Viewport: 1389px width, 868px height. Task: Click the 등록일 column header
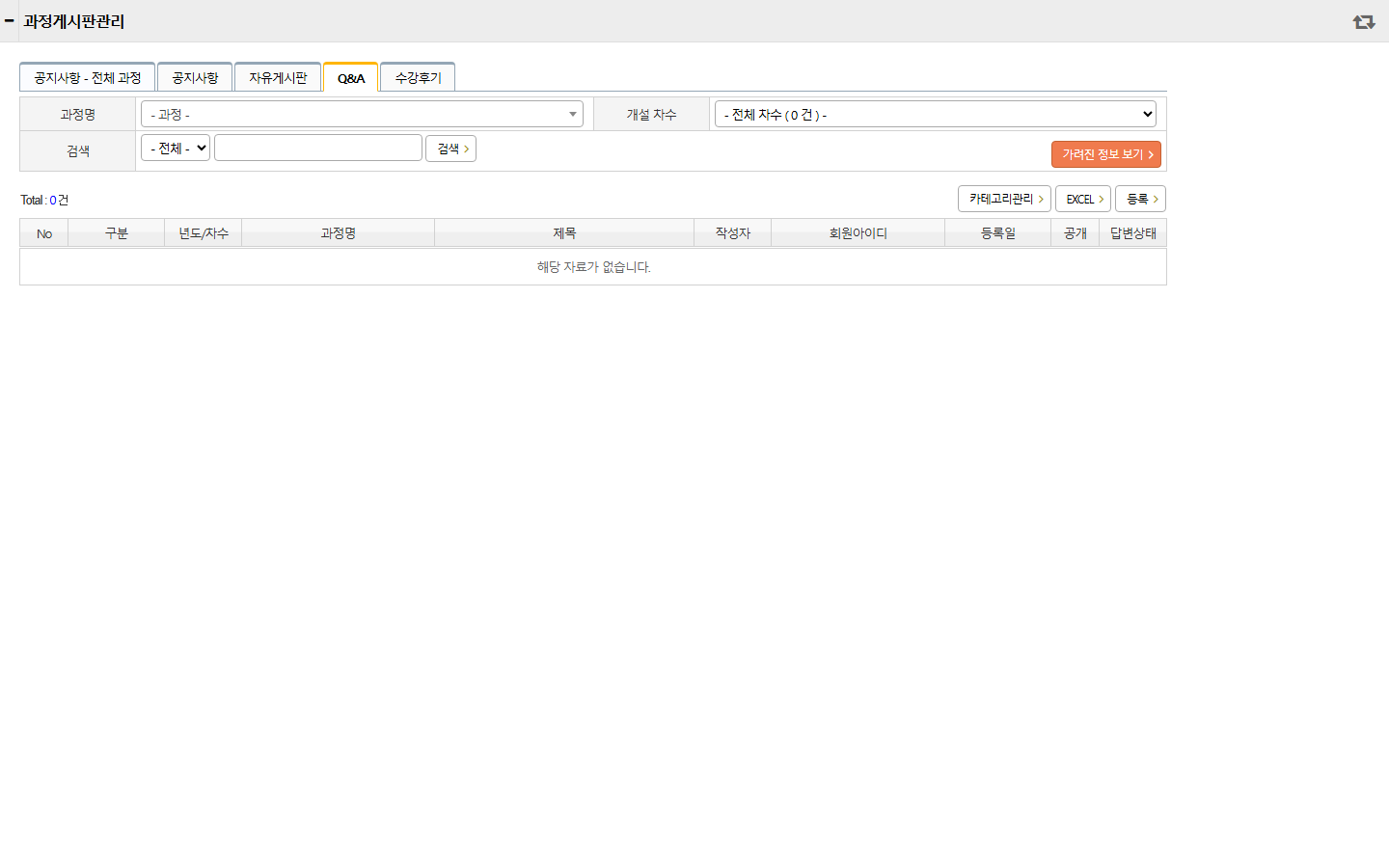click(998, 233)
